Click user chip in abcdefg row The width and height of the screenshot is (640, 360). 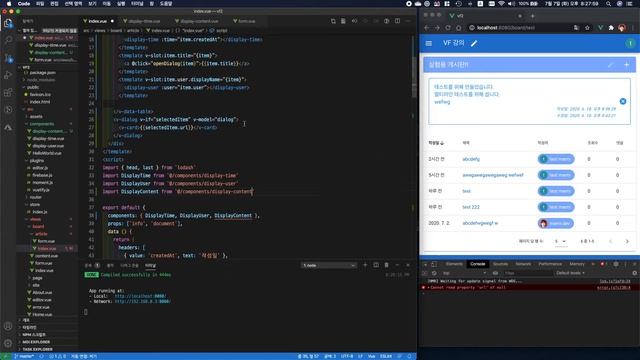[x=556, y=159]
